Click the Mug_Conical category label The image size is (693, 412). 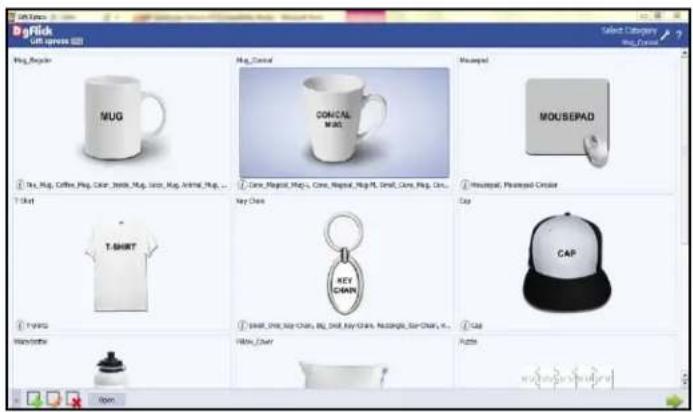255,60
